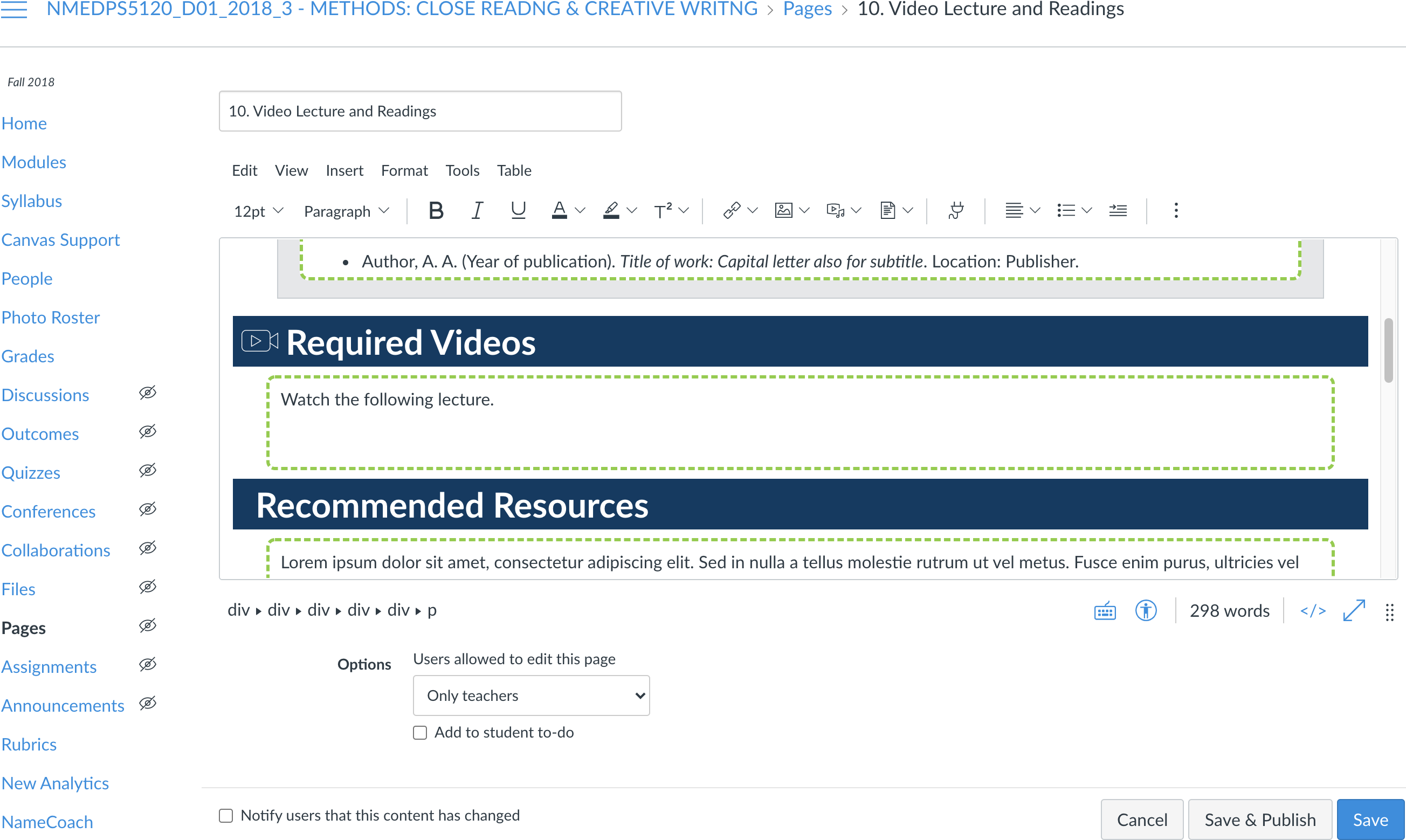Open the Pages breadcrumb link
Screen dimensions: 1406x840
coord(807,9)
